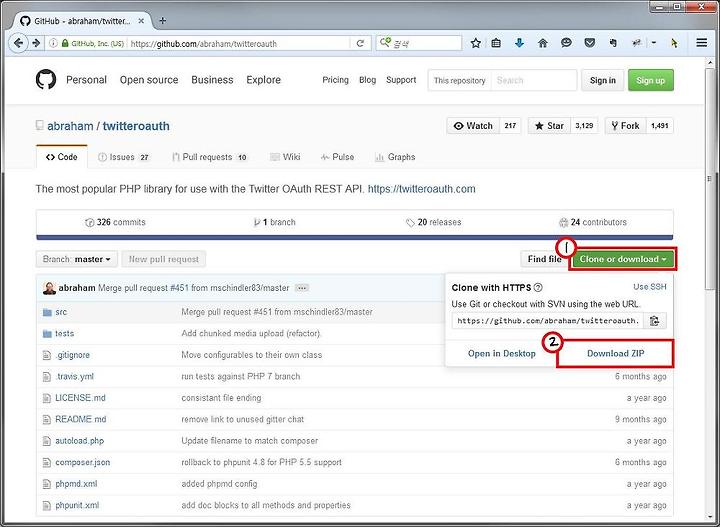Screen dimensions: 720x527
Task: Click the Watch button
Action: click(473, 126)
